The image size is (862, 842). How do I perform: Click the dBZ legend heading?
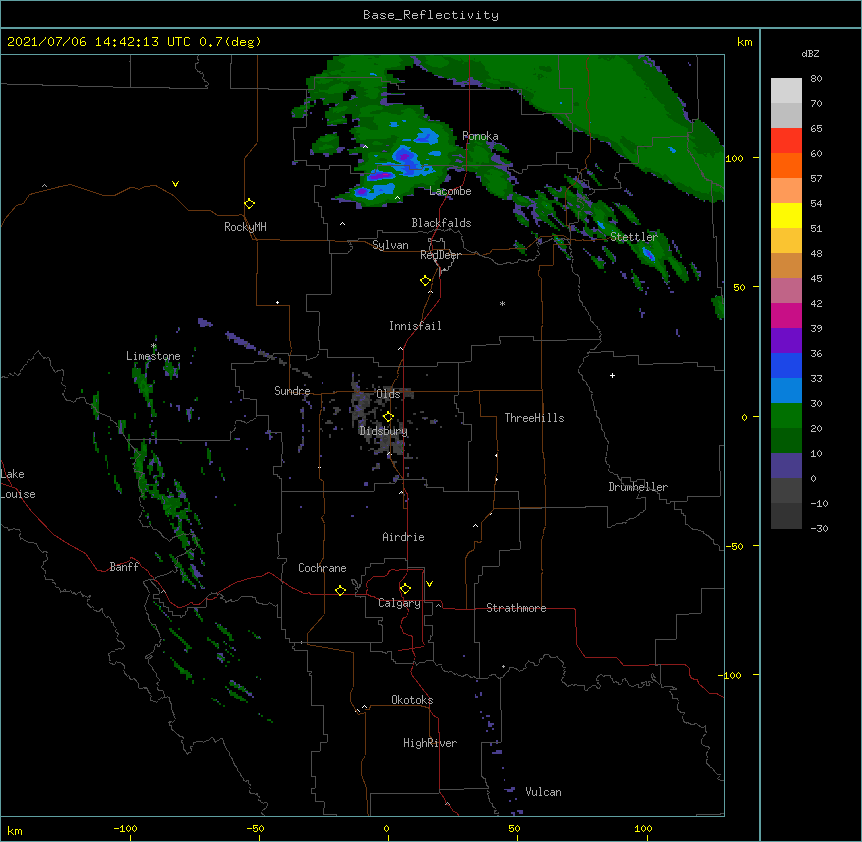810,53
